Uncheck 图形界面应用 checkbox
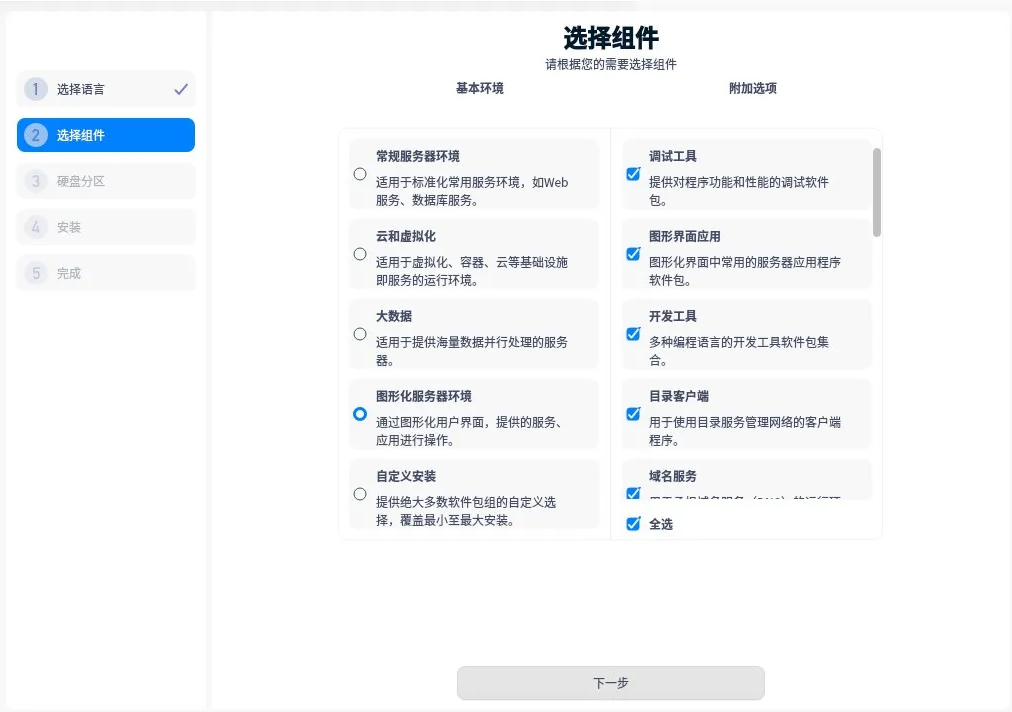This screenshot has width=1012, height=712. tap(633, 254)
